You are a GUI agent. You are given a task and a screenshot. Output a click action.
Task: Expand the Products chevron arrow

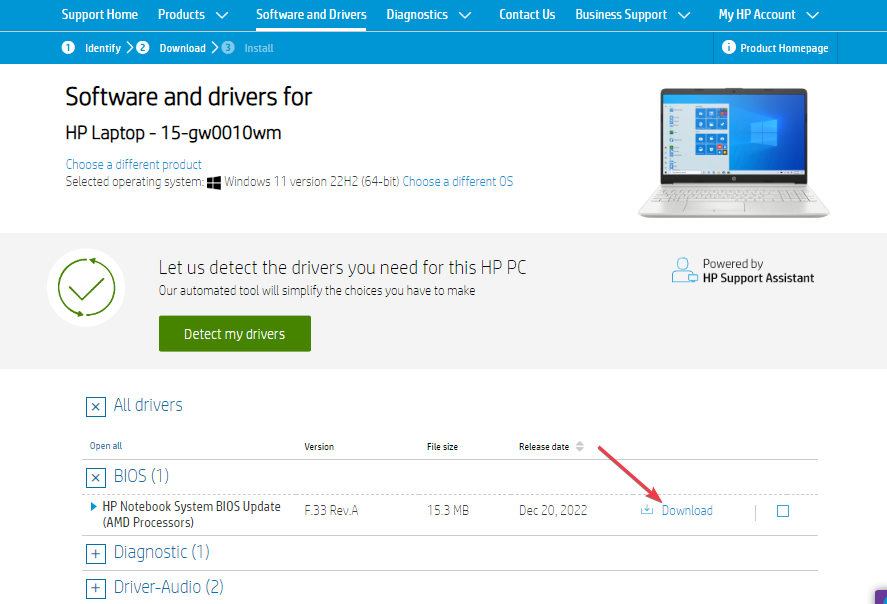pyautogui.click(x=222, y=15)
